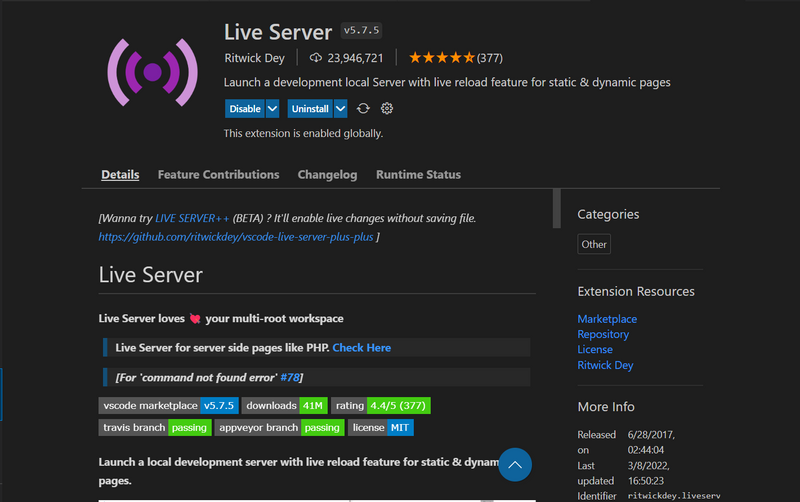Click the five-star rating stars

click(441, 58)
